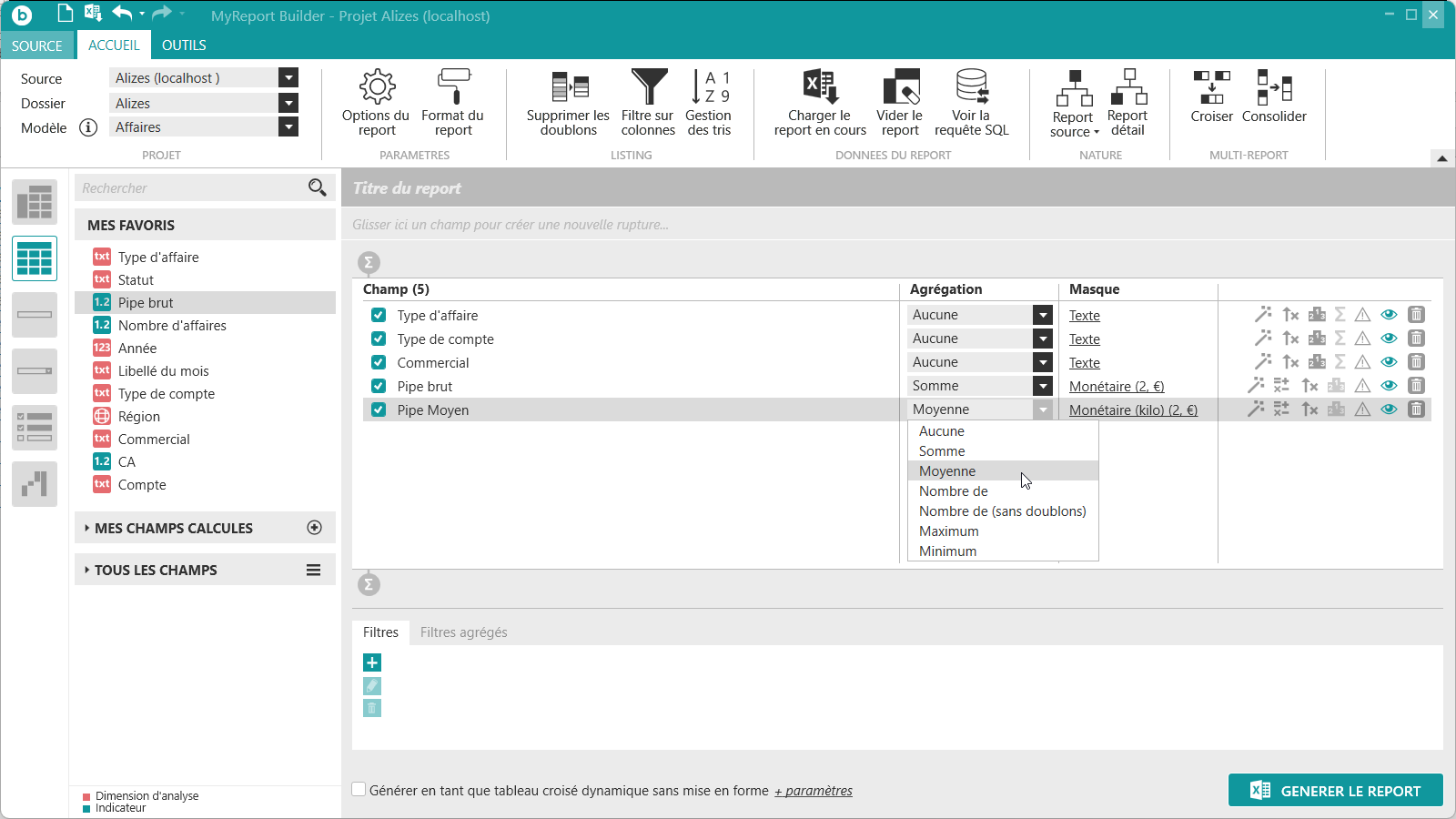
Task: Click Voir la requête SQL icon
Action: point(971,87)
